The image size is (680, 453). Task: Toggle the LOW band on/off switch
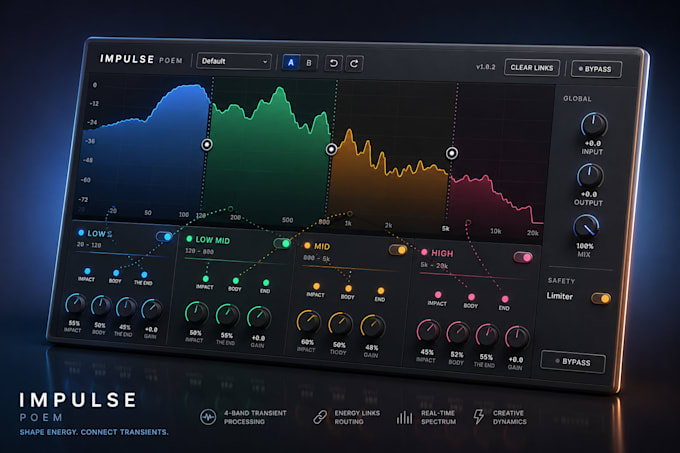tap(164, 236)
